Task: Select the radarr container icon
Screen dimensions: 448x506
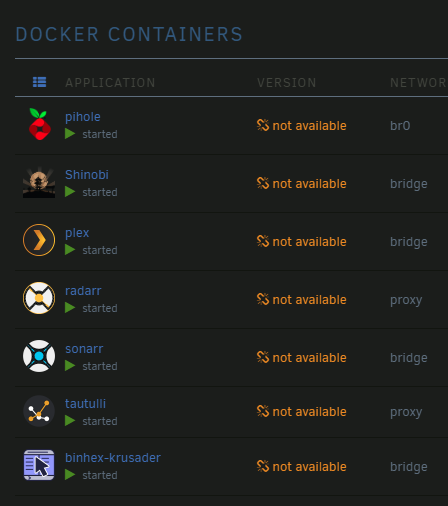Action: point(39,298)
